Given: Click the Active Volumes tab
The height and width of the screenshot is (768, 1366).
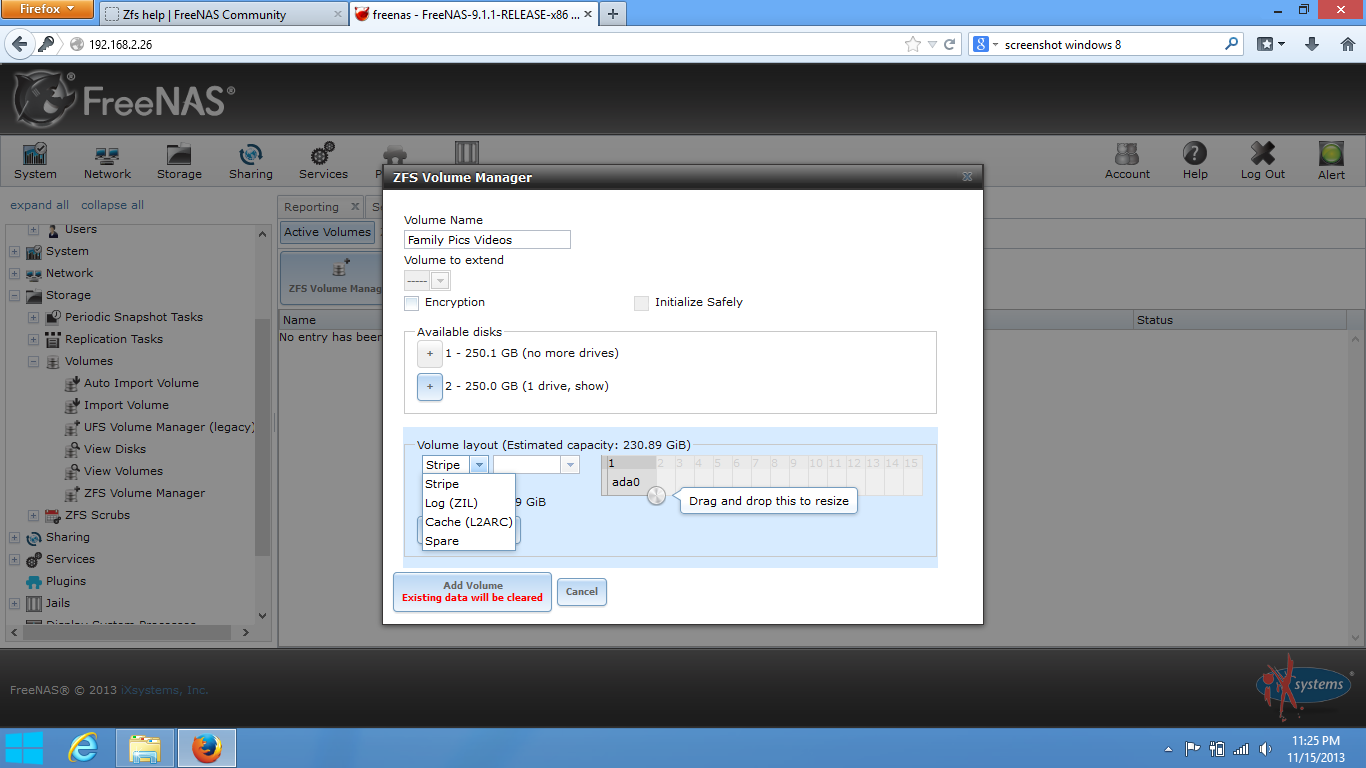Looking at the screenshot, I should pos(327,232).
